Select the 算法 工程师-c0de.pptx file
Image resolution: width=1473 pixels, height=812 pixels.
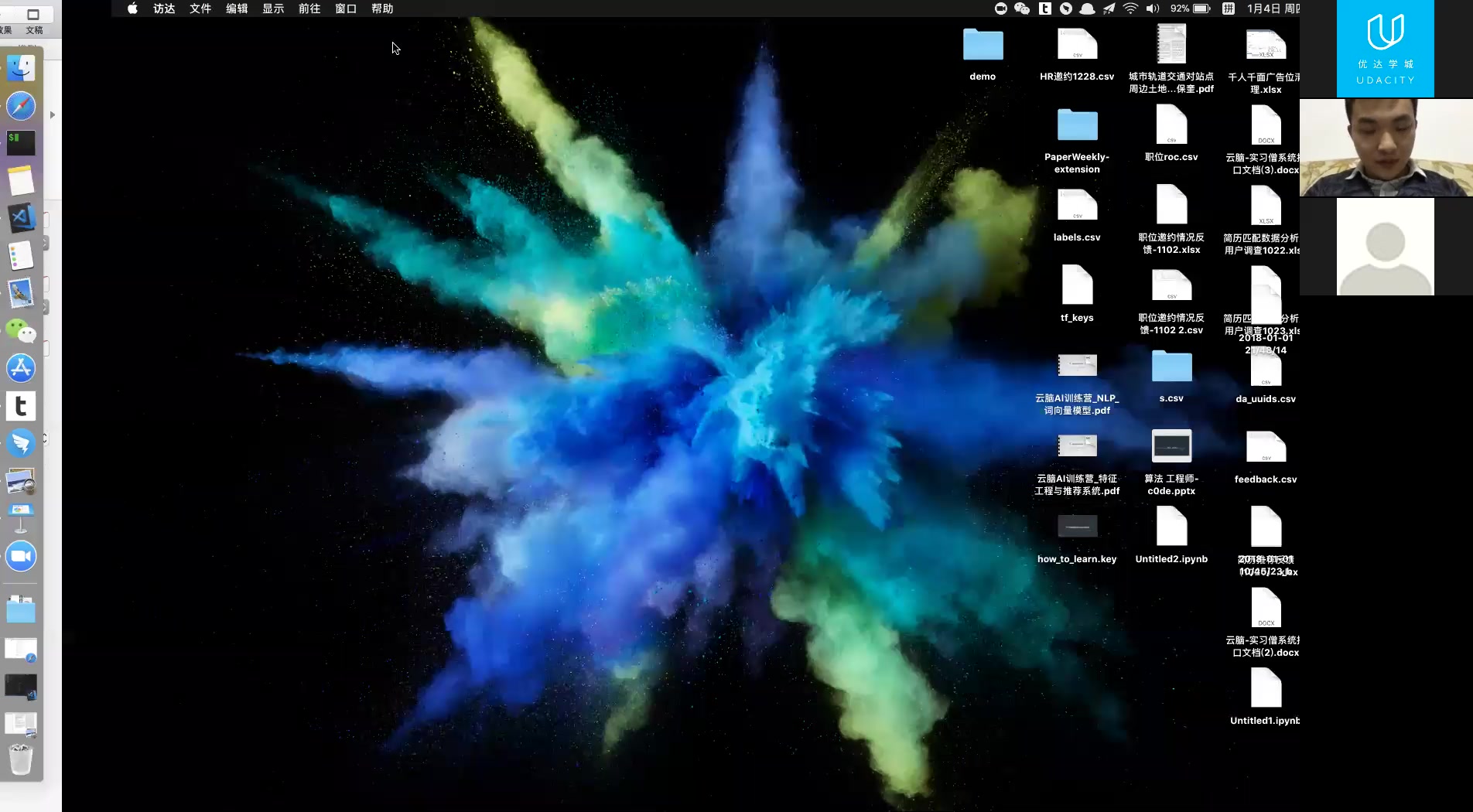click(1171, 446)
